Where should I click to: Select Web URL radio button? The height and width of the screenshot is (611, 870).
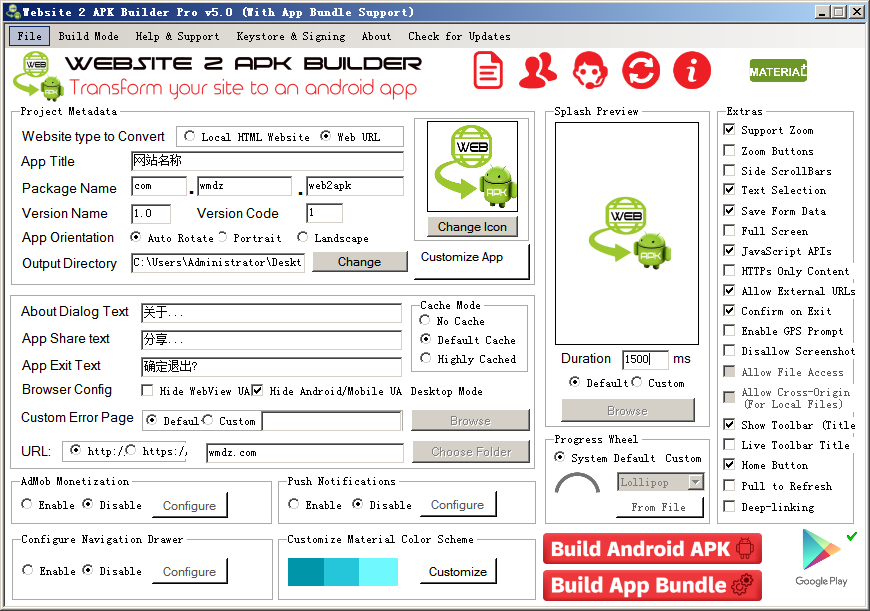(326, 136)
